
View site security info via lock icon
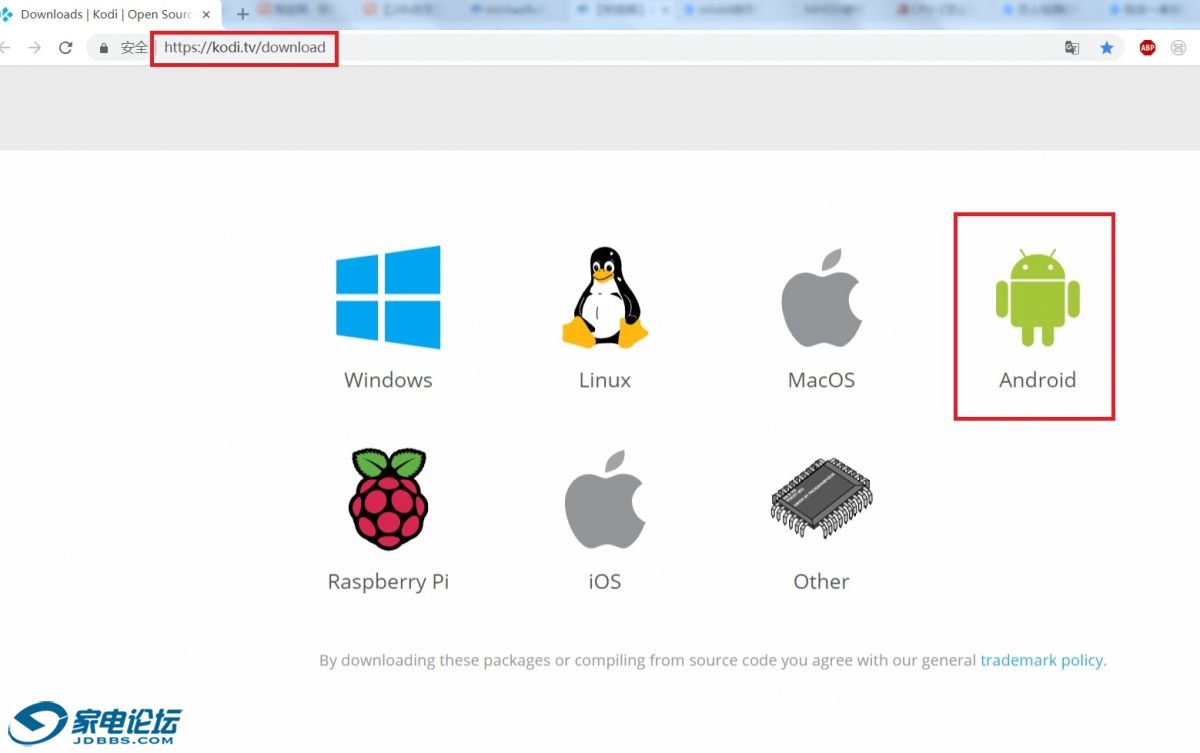click(103, 48)
